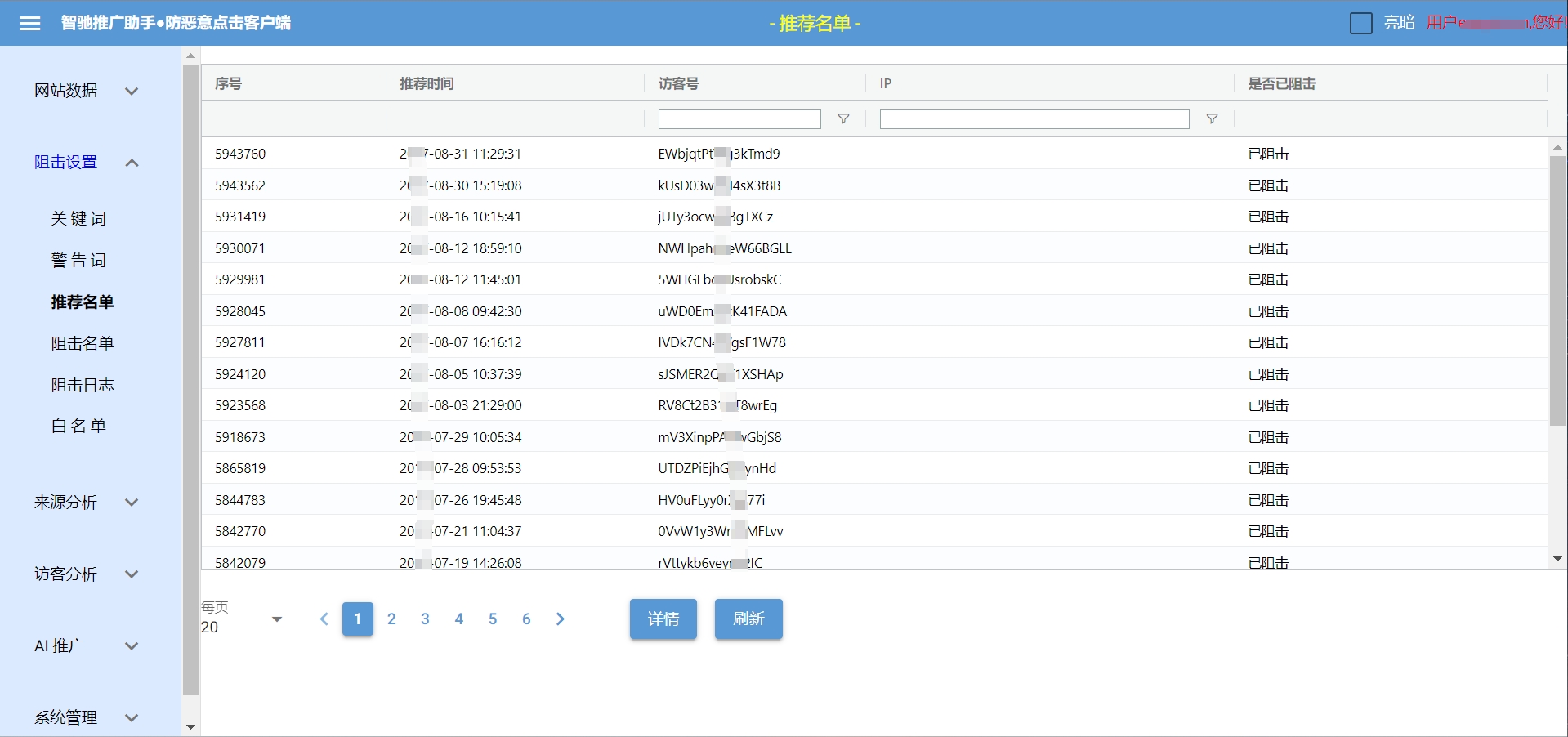Select 推荐名单 in sidebar
Viewport: 1568px width, 737px height.
83,301
